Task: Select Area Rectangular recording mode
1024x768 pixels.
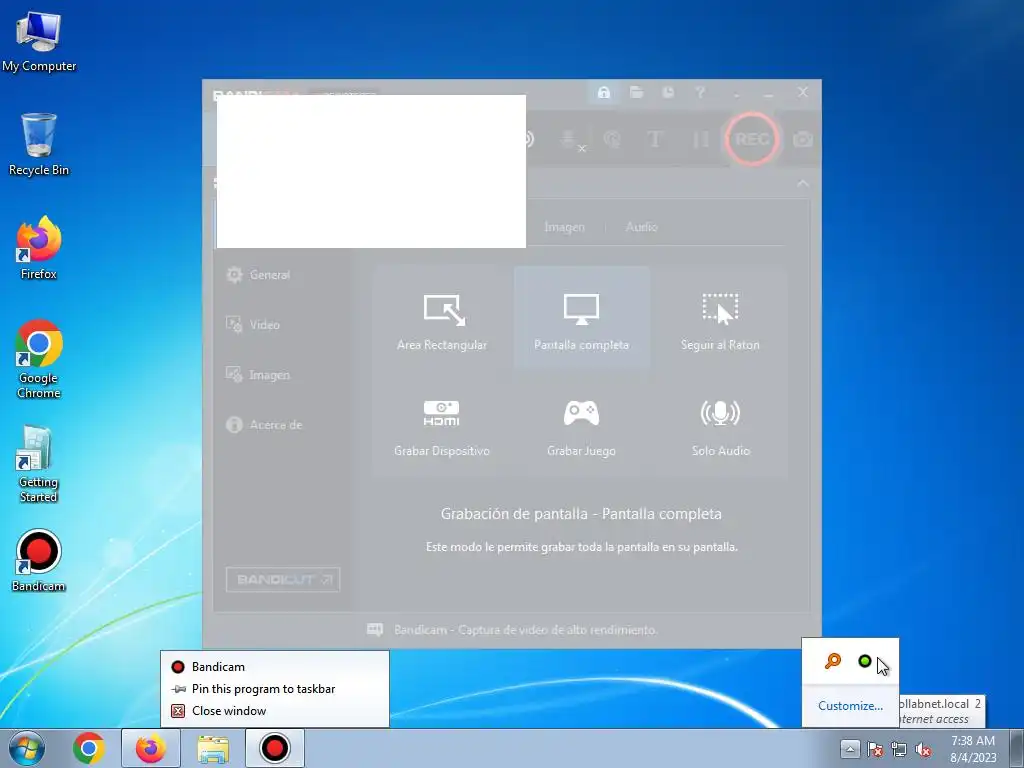Action: [442, 319]
